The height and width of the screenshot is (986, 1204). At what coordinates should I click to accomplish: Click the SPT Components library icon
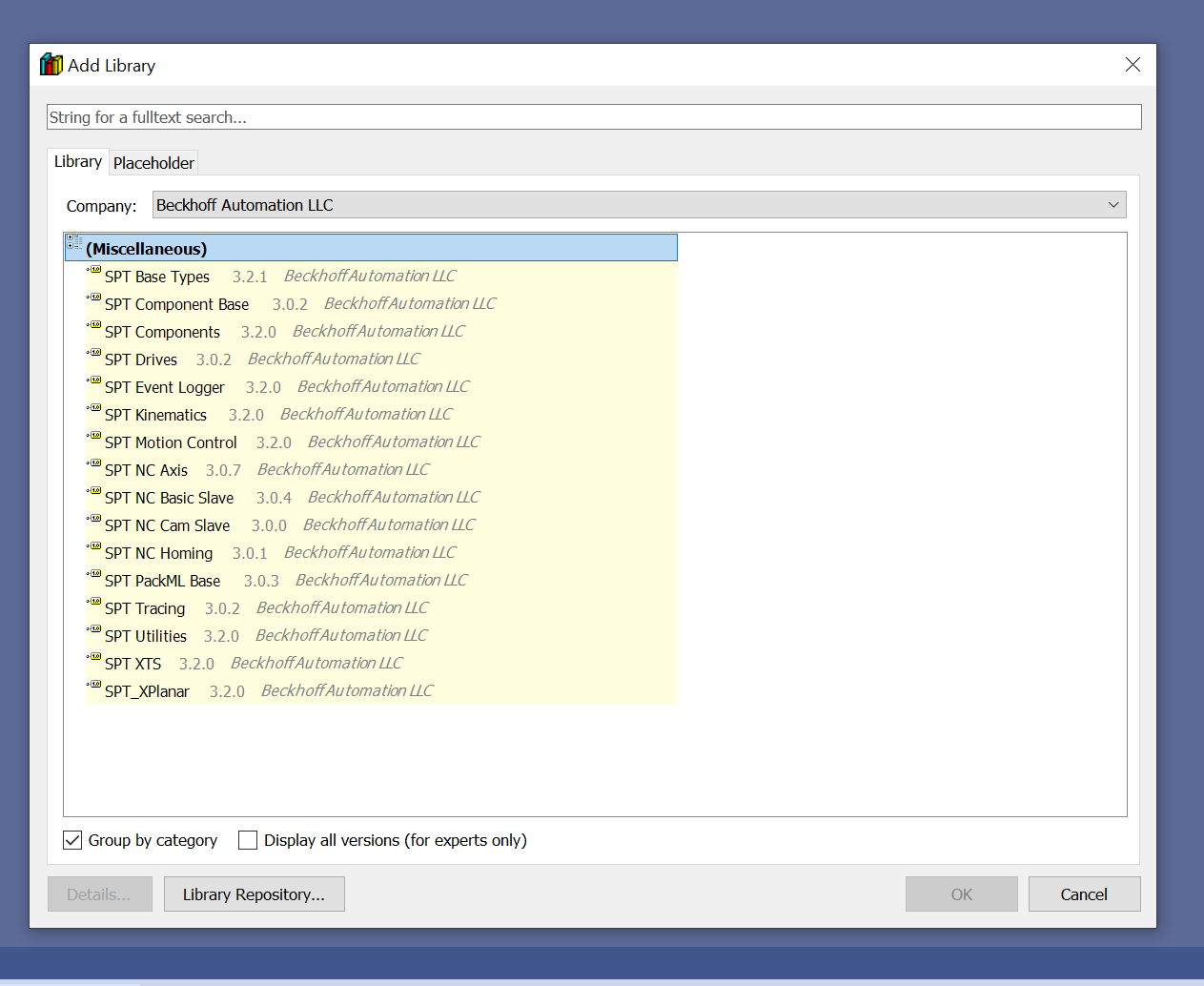[94, 326]
